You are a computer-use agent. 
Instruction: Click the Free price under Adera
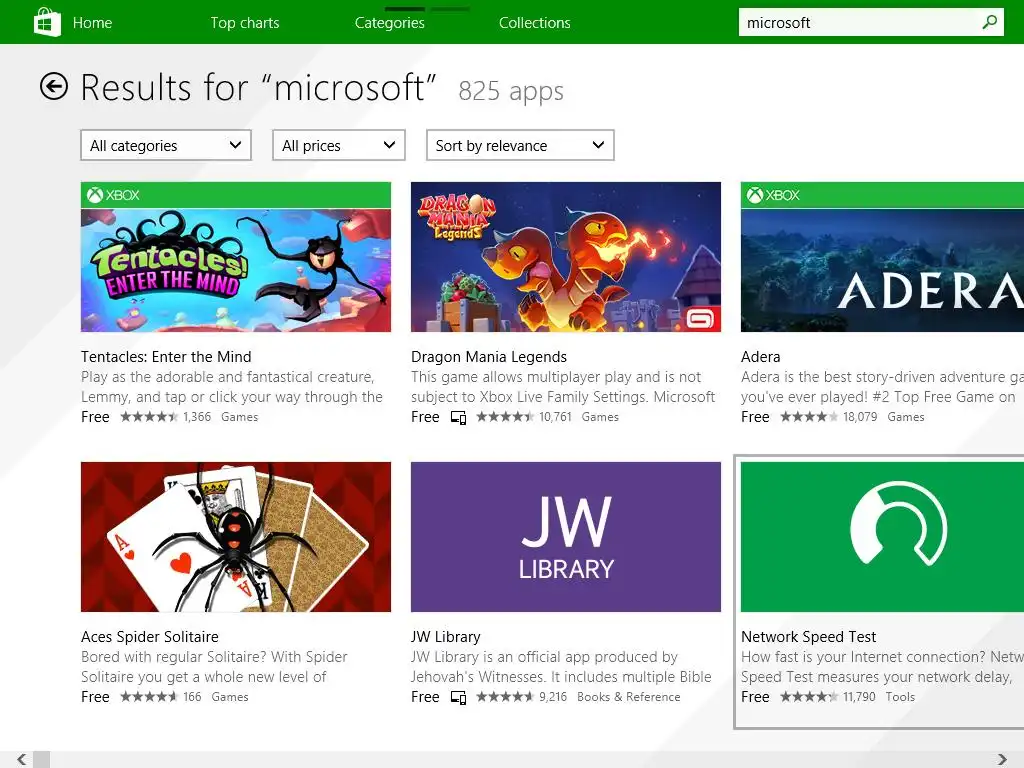click(755, 417)
